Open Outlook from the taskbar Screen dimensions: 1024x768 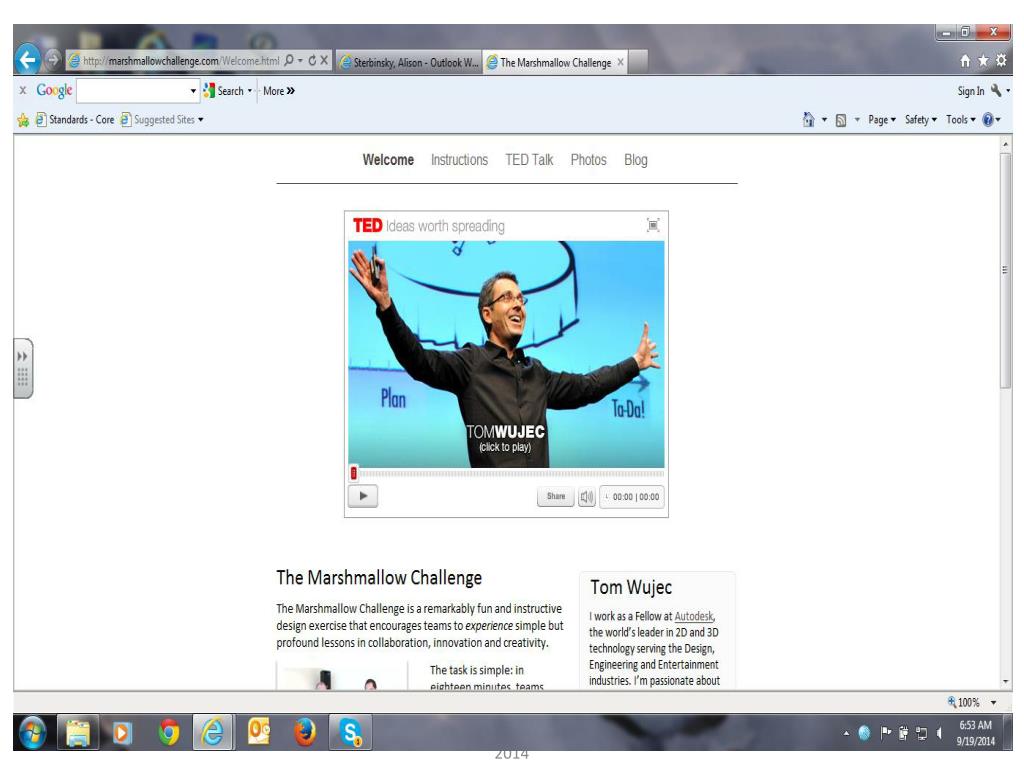pyautogui.click(x=259, y=732)
